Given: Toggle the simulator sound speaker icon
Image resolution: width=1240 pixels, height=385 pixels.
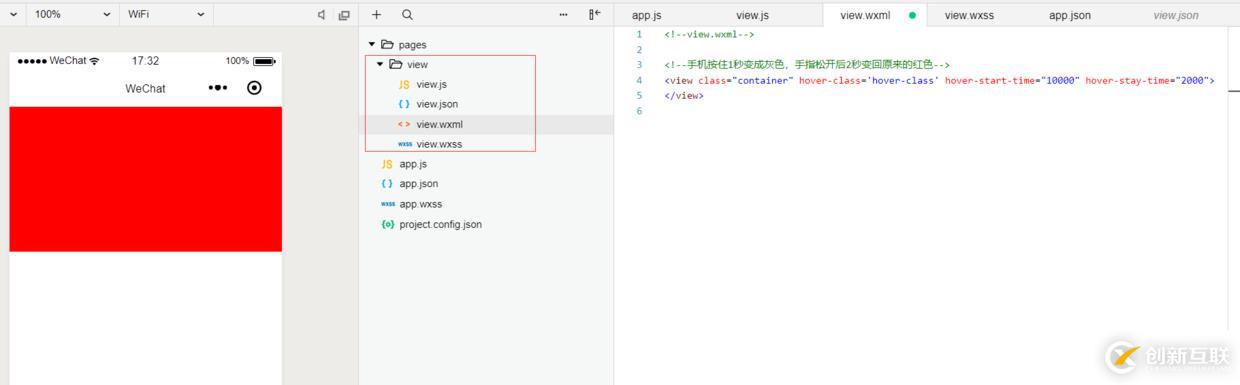Looking at the screenshot, I should coord(321,15).
